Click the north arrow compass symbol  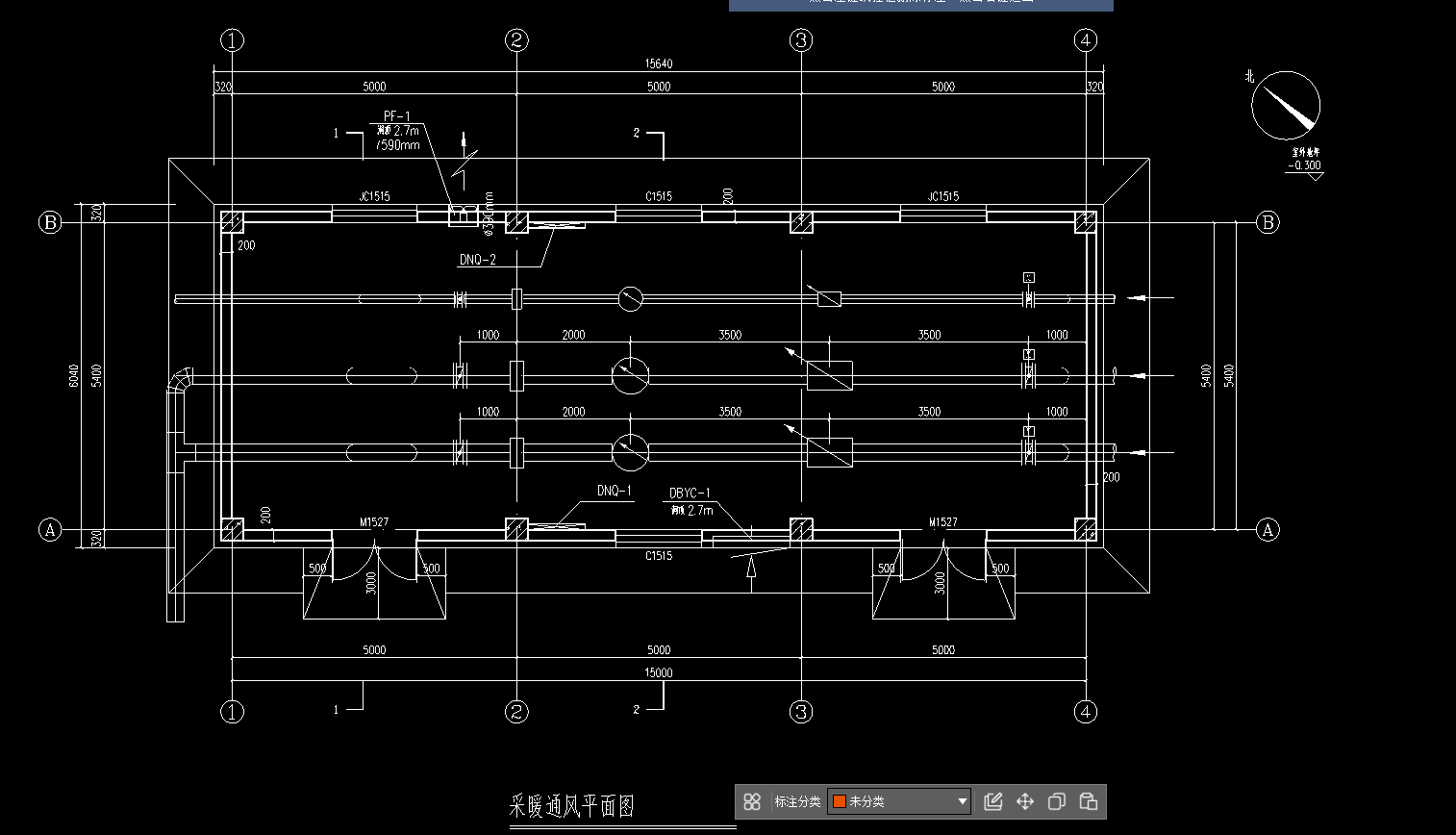point(1286,105)
